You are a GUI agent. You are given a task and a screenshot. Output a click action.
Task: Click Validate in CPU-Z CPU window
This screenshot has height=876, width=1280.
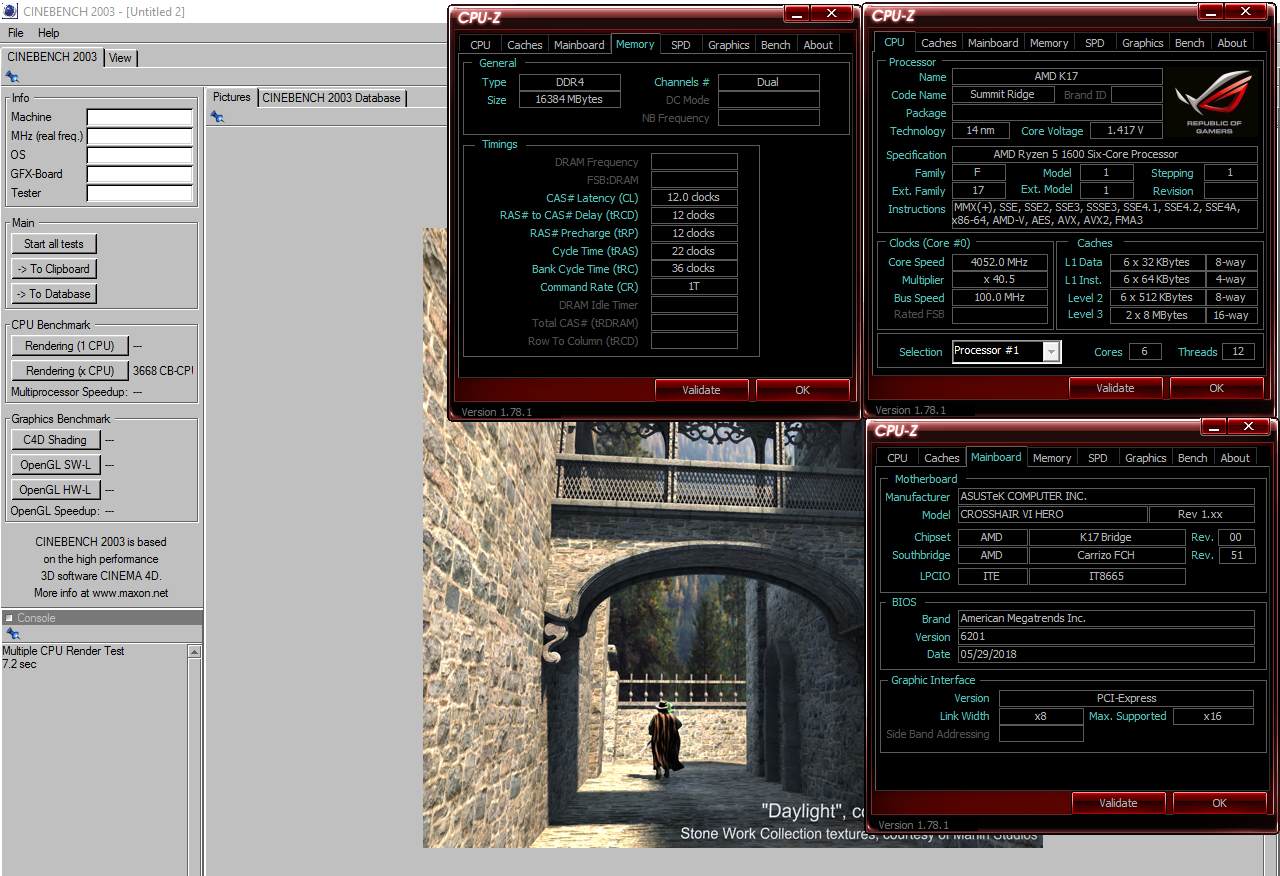pyautogui.click(x=1115, y=388)
